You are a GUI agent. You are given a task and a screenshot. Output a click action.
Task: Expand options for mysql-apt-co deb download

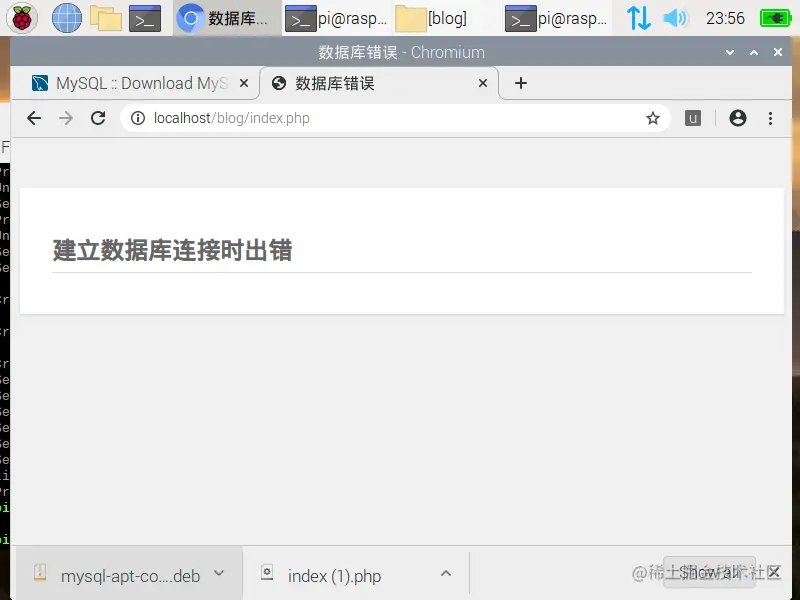[219, 573]
